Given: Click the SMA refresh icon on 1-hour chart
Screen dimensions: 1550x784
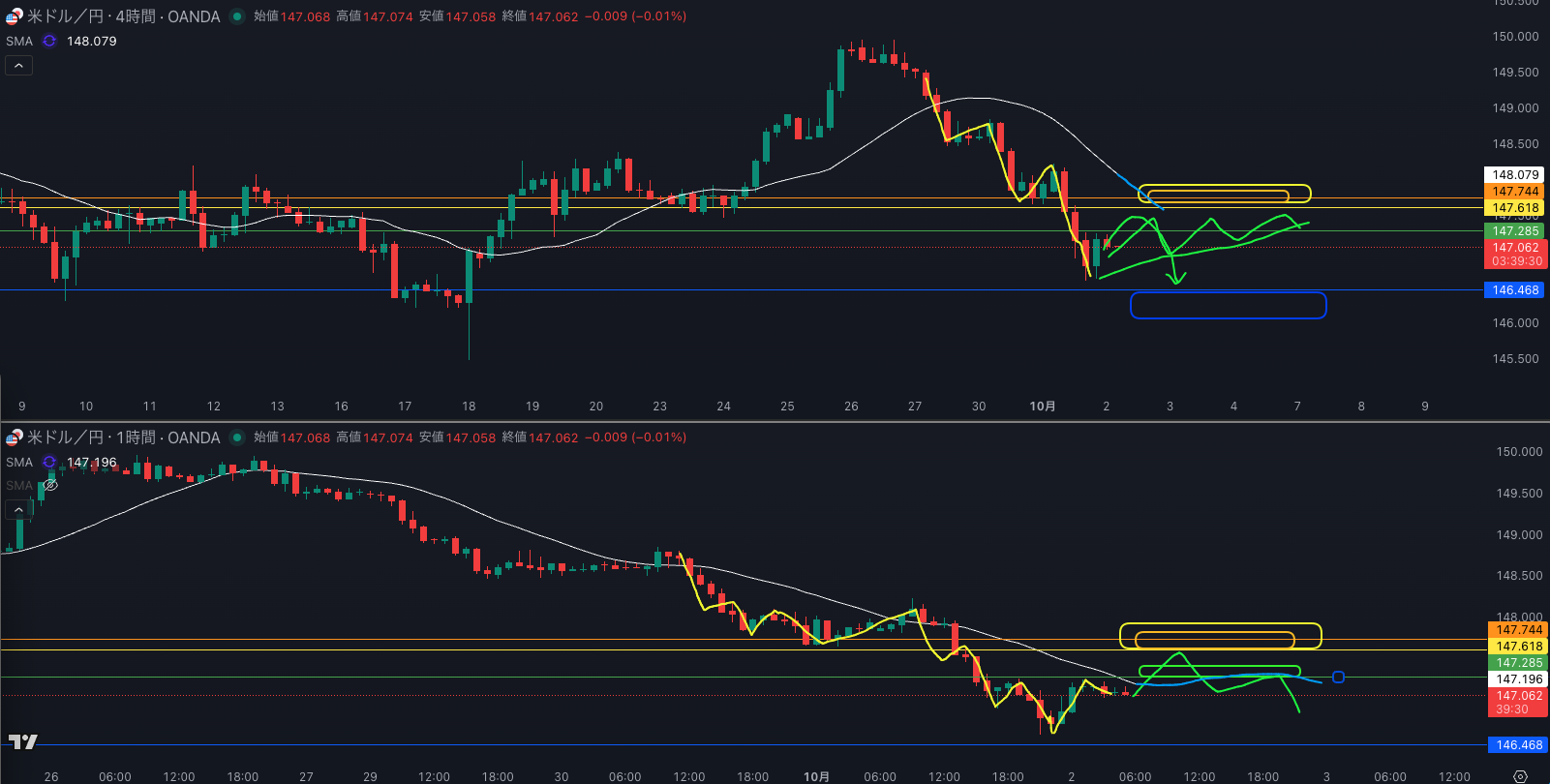Looking at the screenshot, I should click(x=49, y=462).
